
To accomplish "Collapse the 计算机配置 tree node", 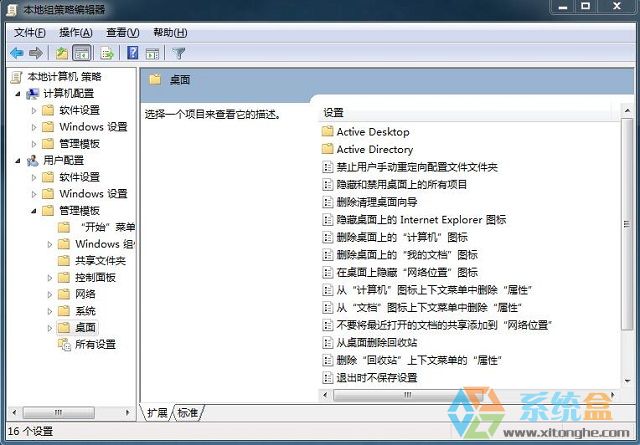I will 18,94.
